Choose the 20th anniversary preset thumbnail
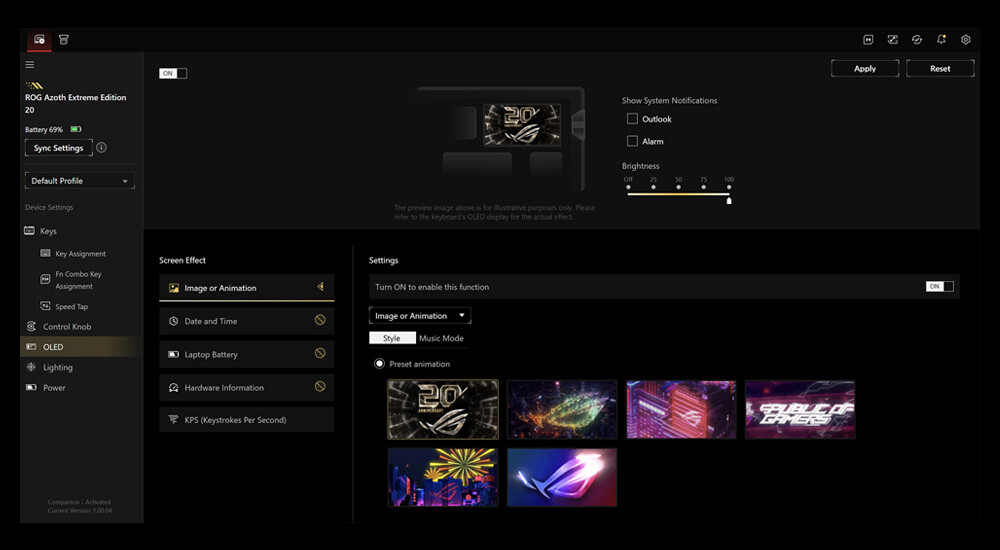Viewport: 1000px width, 550px height. (443, 409)
